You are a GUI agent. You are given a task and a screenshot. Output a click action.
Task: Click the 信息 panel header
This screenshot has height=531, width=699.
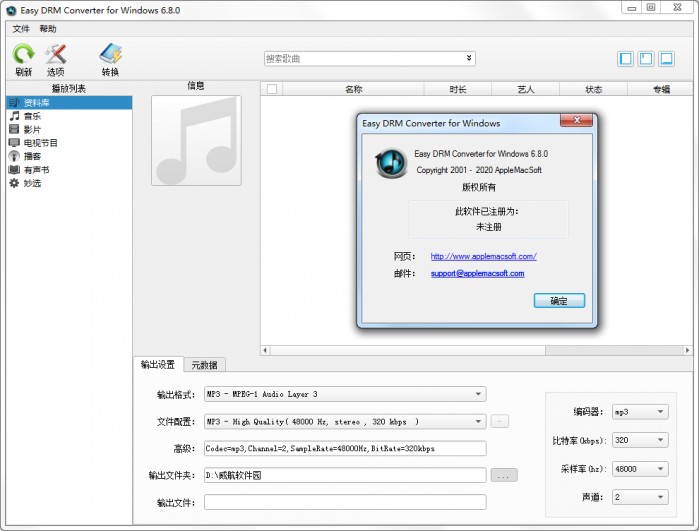point(196,86)
